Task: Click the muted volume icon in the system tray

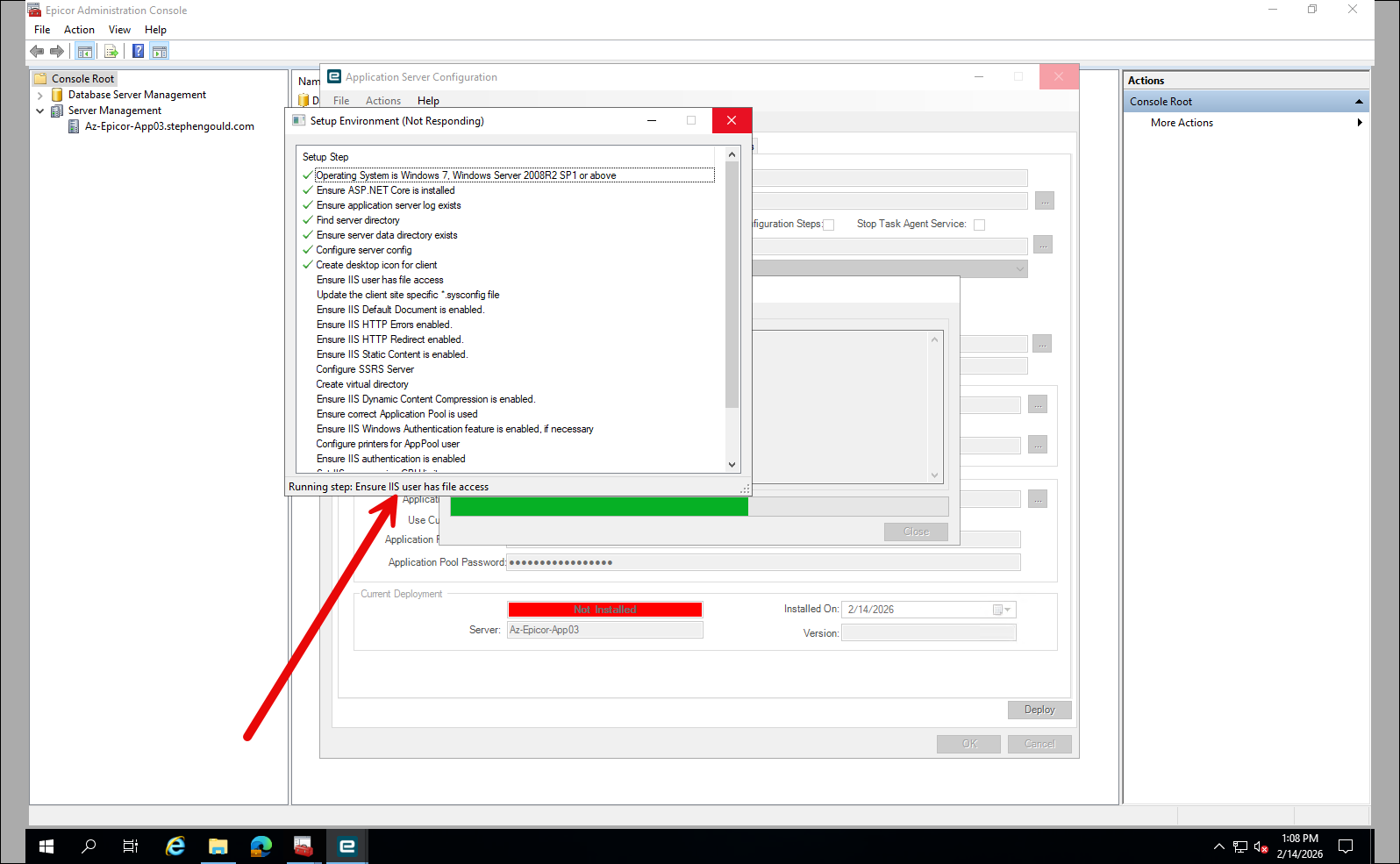Action: [1261, 846]
